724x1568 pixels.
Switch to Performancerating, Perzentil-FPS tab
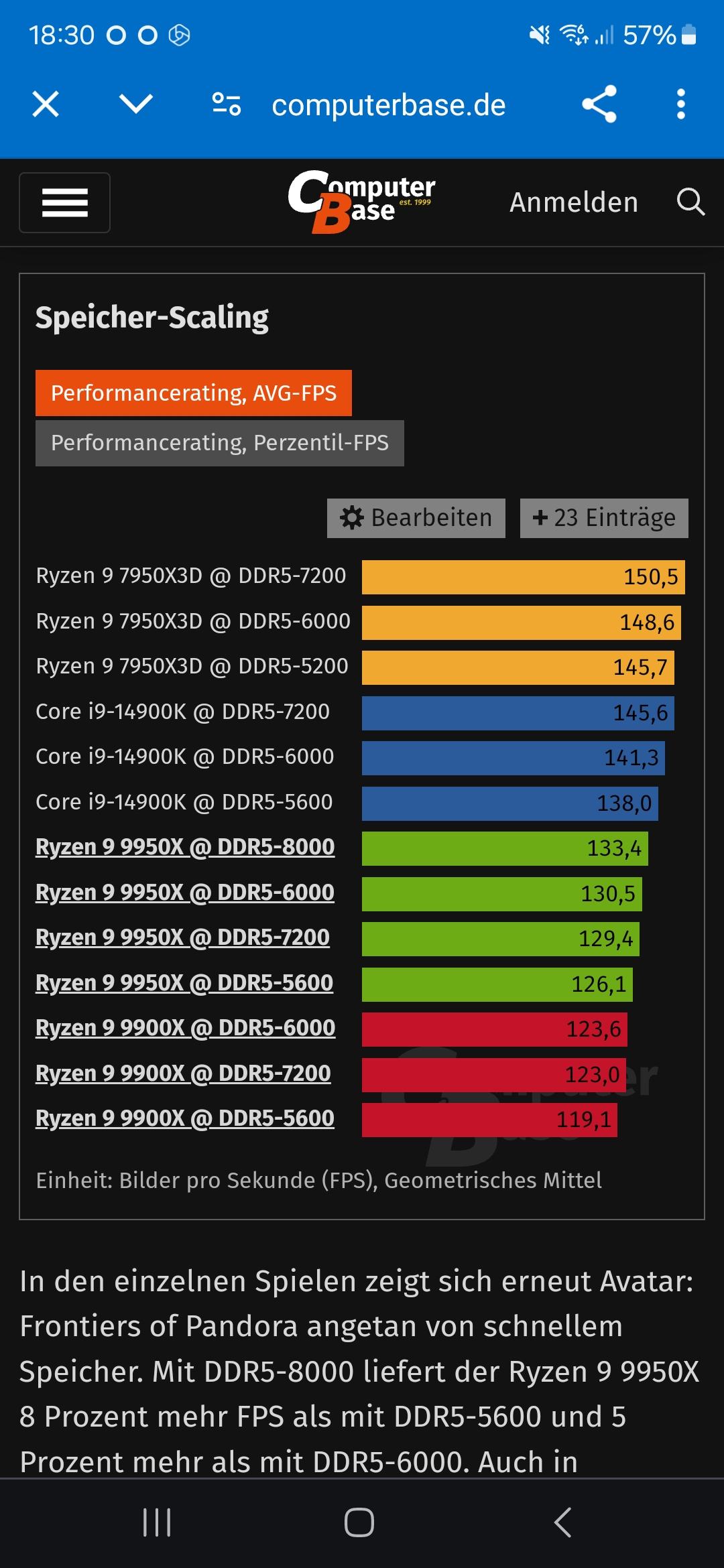pyautogui.click(x=220, y=443)
